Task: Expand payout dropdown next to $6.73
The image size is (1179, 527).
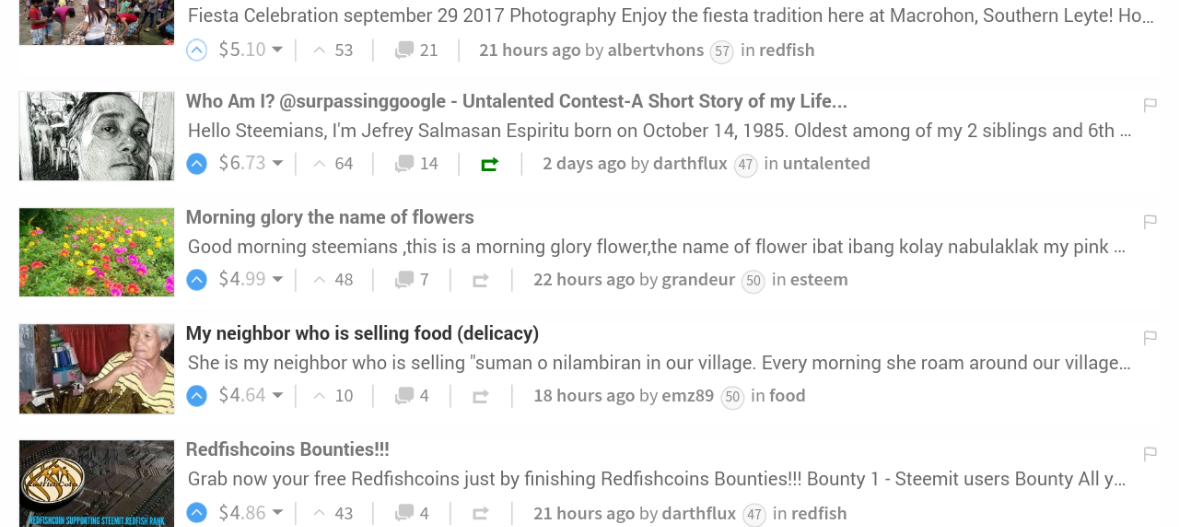Action: tap(278, 164)
